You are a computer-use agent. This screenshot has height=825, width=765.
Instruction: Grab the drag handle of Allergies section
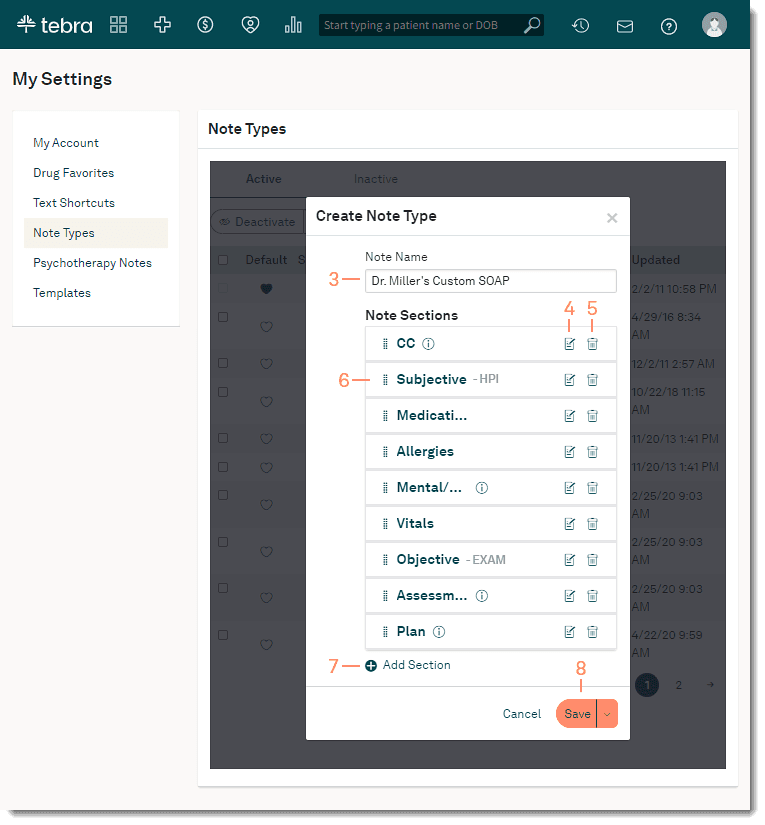coord(385,452)
